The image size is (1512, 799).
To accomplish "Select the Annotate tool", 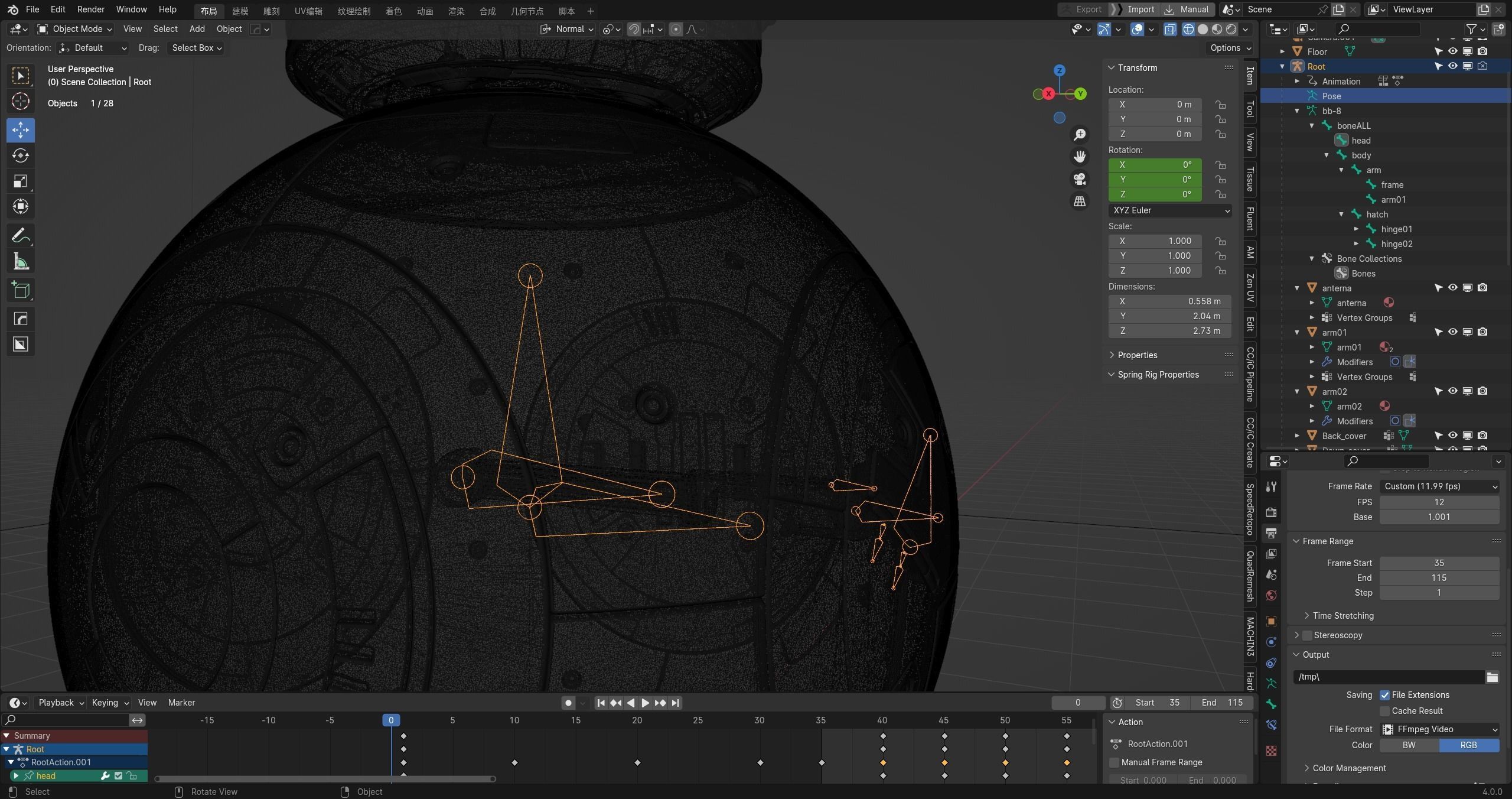I will tap(21, 236).
